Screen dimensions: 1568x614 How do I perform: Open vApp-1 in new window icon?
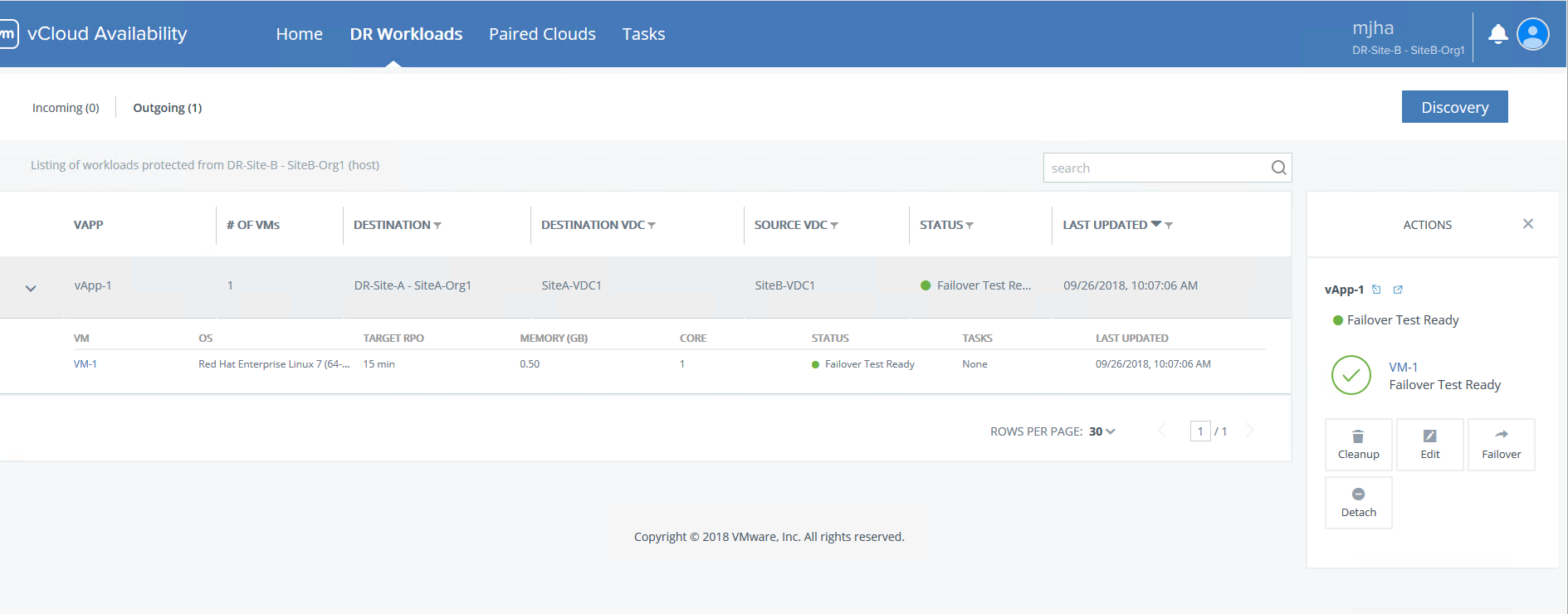point(1398,290)
